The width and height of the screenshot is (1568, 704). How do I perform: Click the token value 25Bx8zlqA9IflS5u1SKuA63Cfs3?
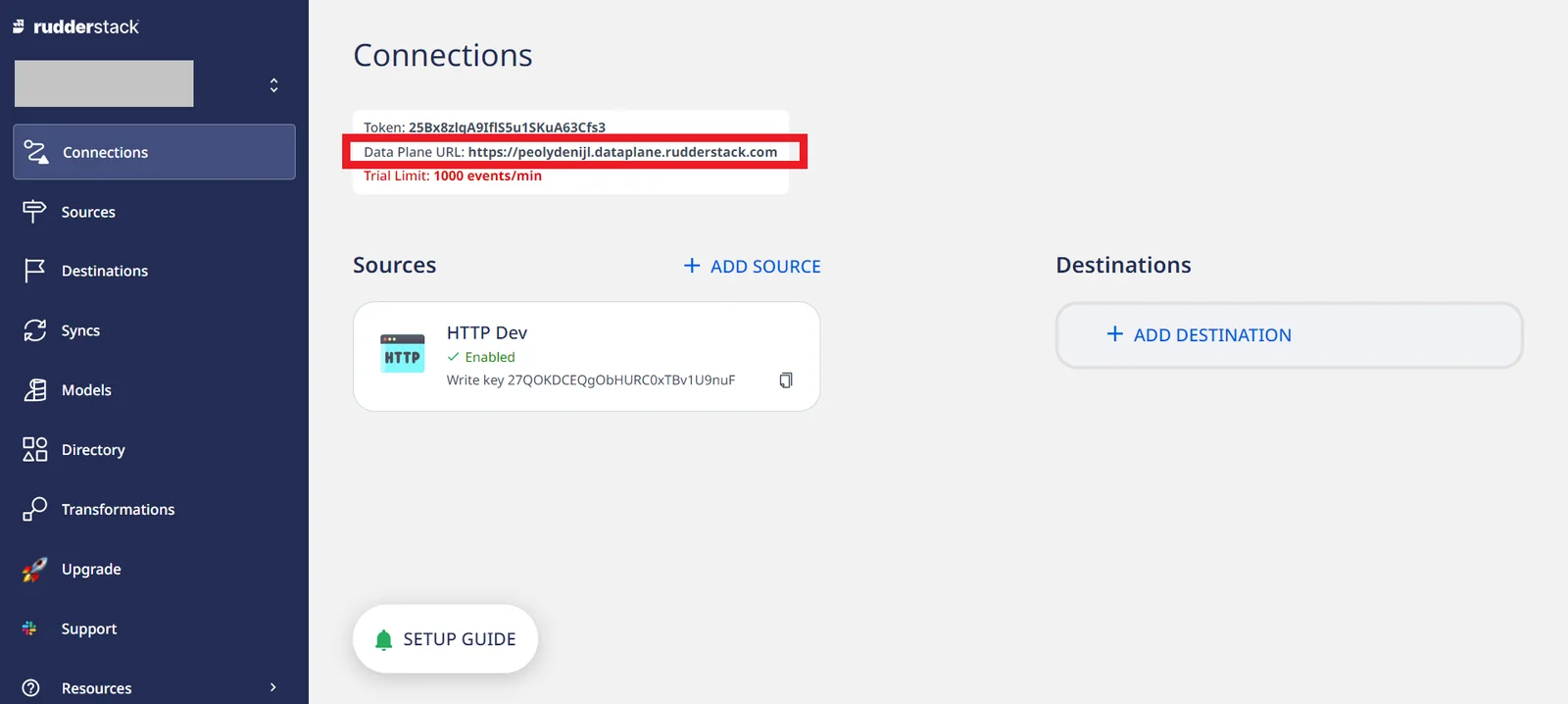(x=507, y=127)
